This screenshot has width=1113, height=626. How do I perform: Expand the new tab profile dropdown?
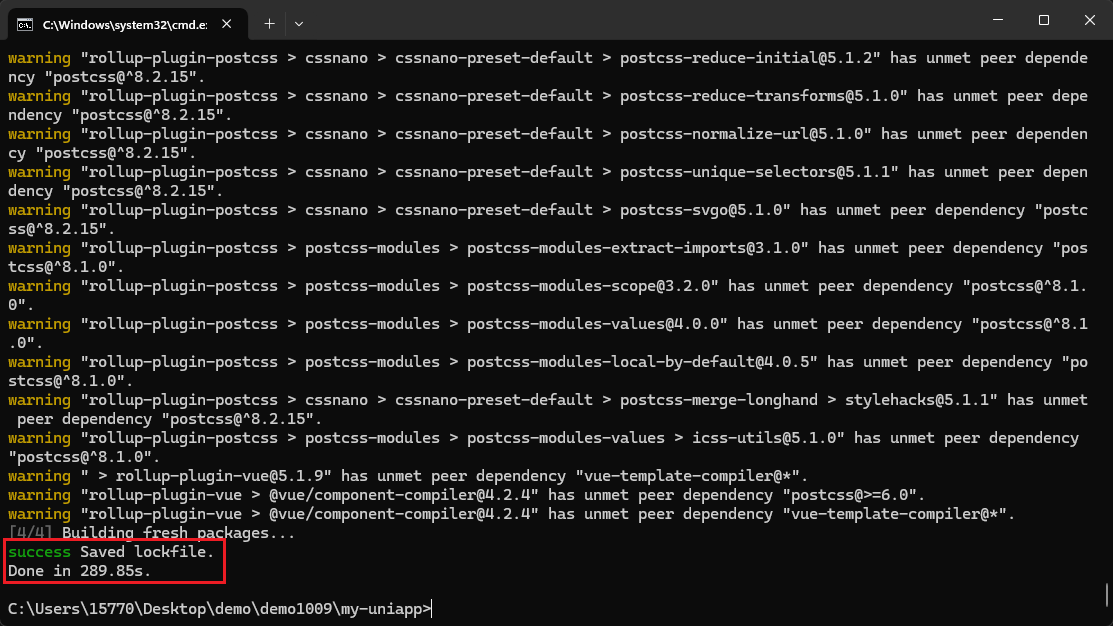coord(299,22)
